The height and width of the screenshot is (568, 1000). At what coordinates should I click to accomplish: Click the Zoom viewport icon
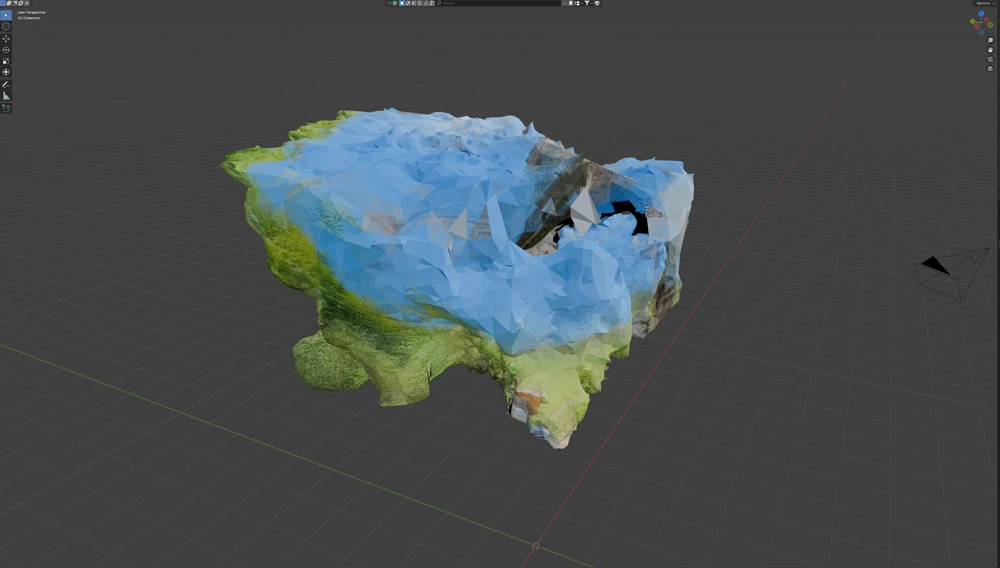click(x=990, y=40)
